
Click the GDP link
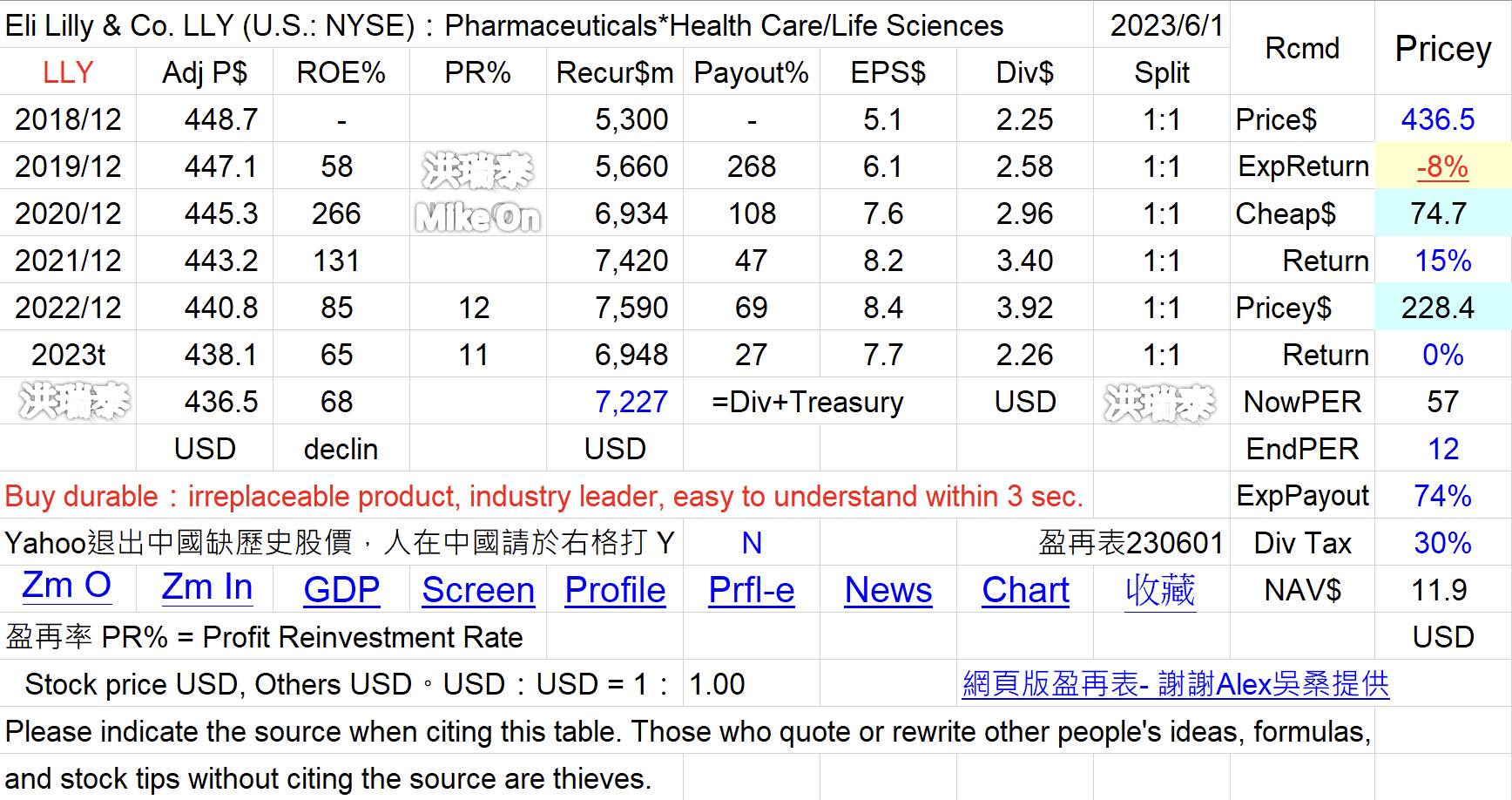click(x=341, y=590)
